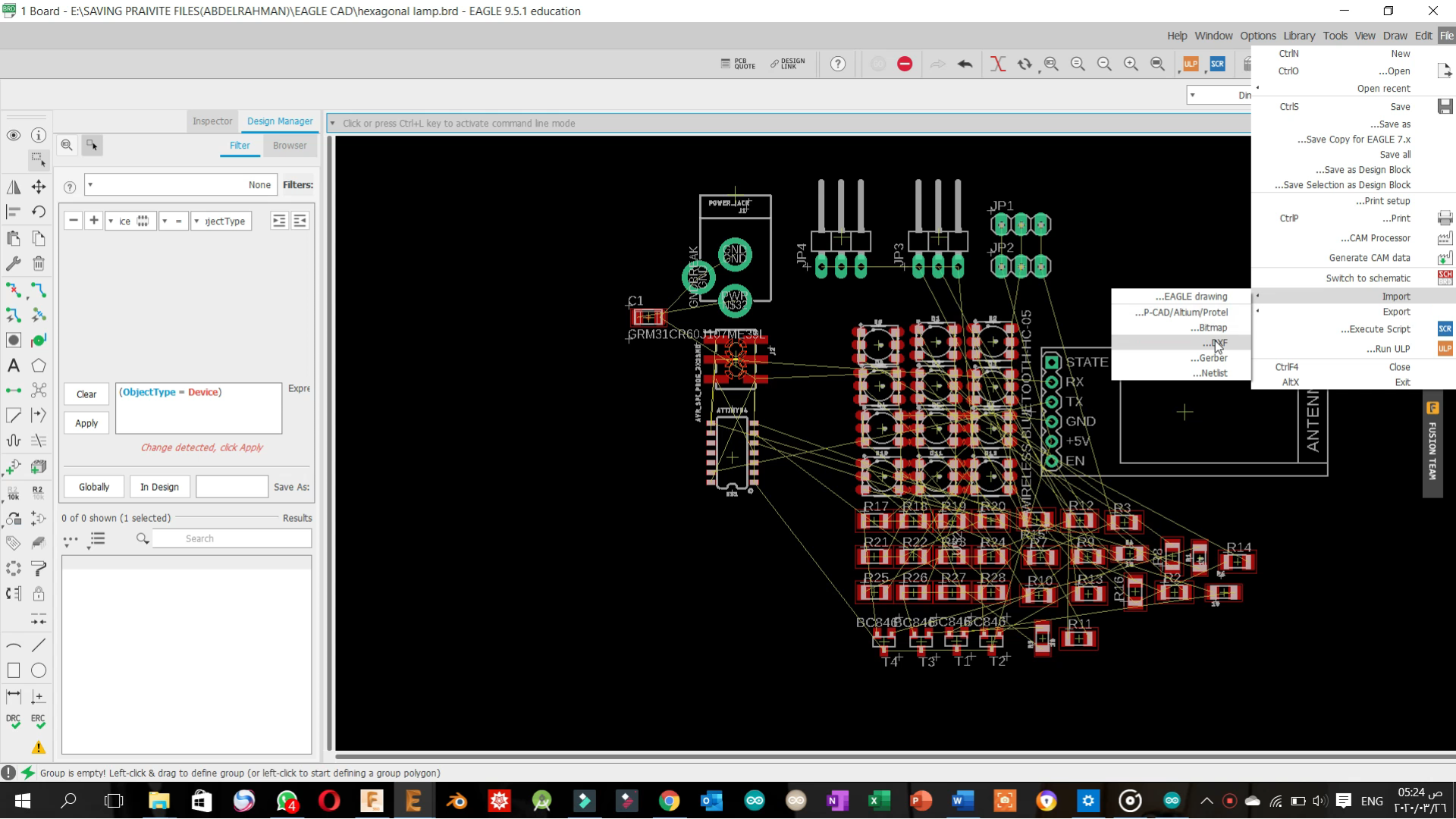Open the equals operator dropdown
Viewport: 1456px width, 819px height.
174,221
